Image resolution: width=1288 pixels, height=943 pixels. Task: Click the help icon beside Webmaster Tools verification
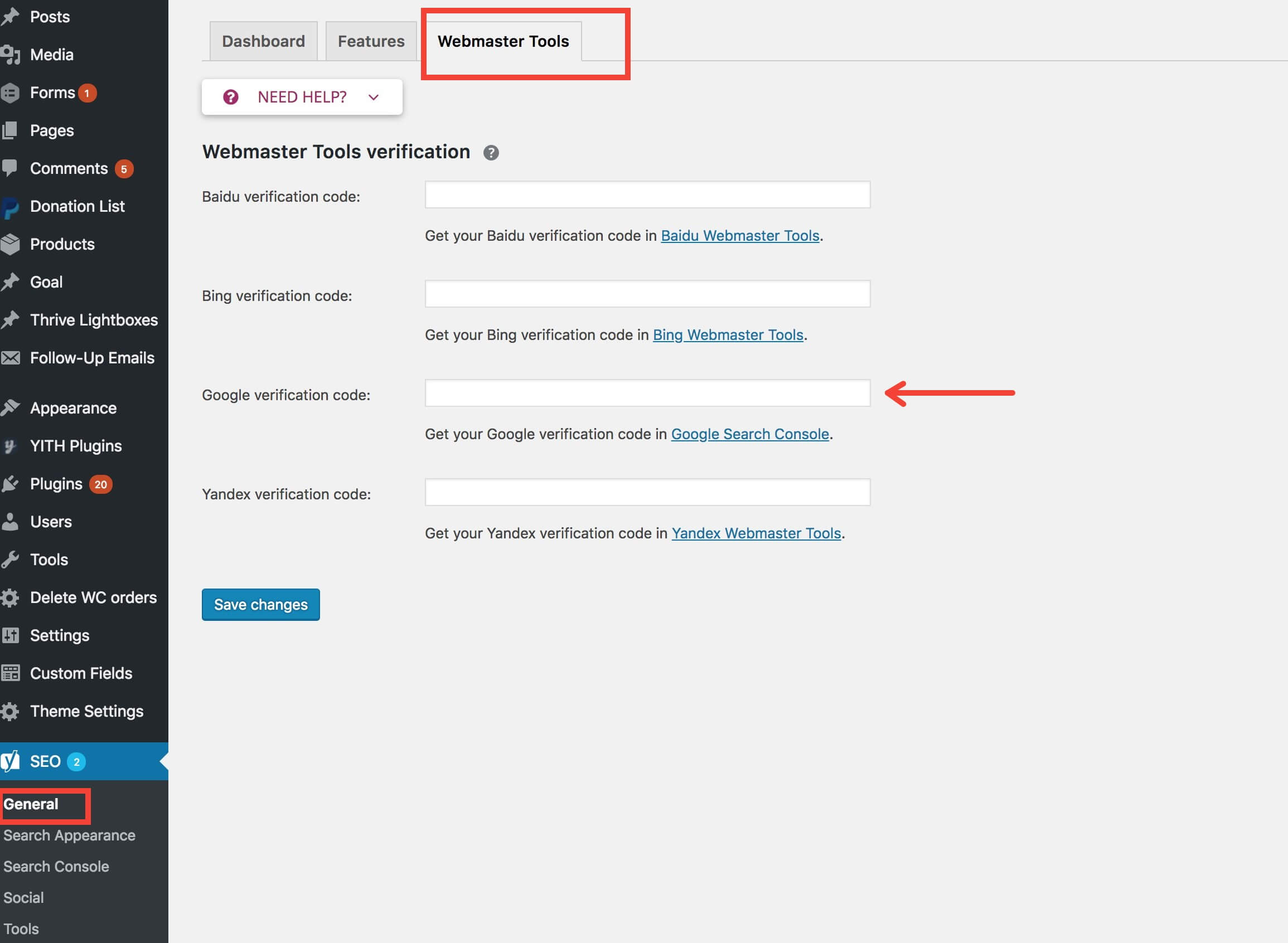[491, 152]
